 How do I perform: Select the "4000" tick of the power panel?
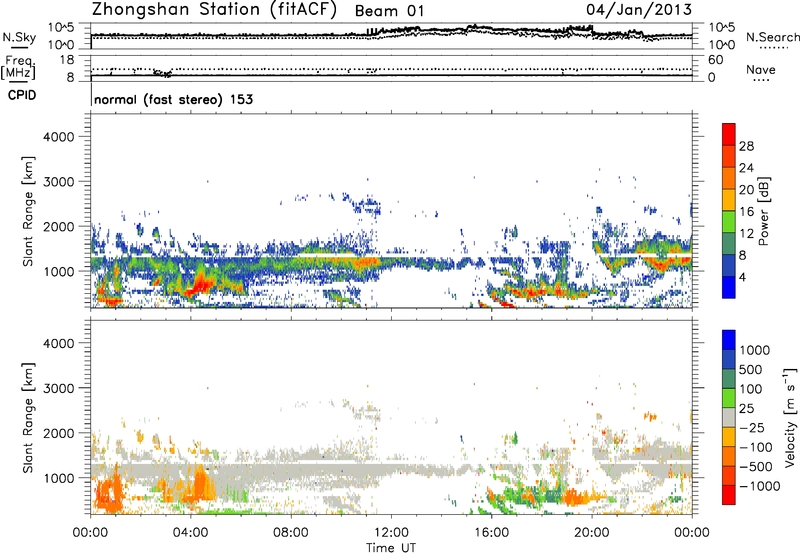click(x=58, y=137)
